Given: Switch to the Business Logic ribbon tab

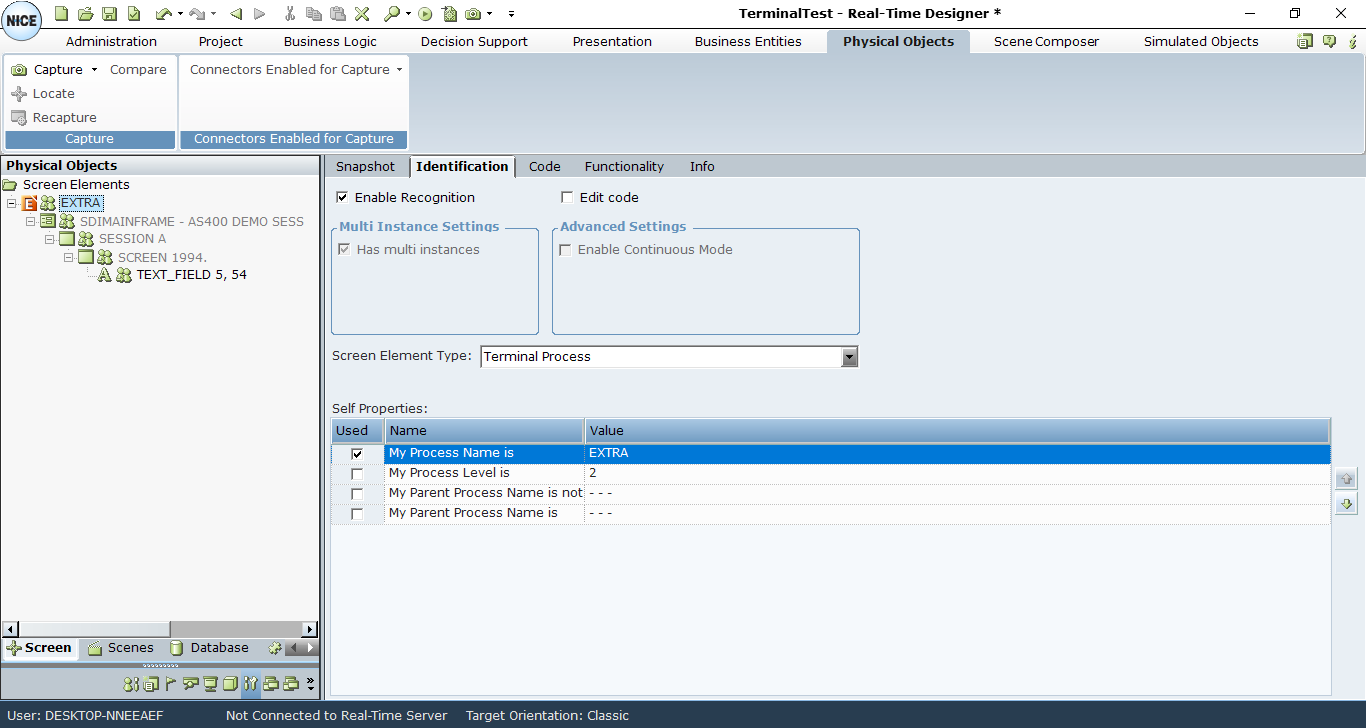Looking at the screenshot, I should coord(330,41).
